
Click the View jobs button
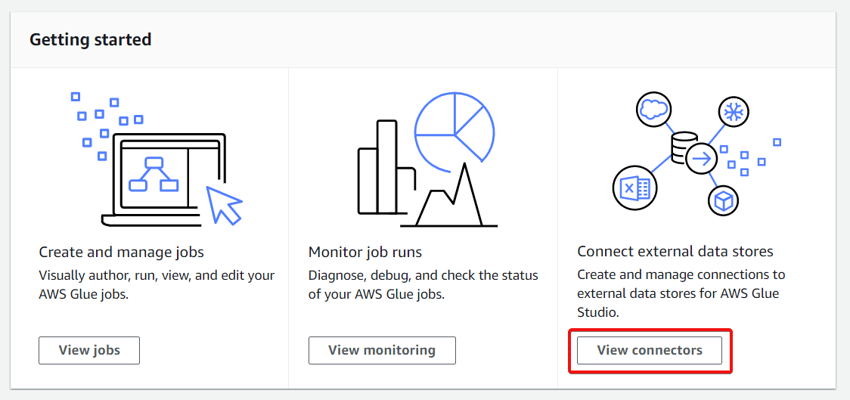click(89, 350)
